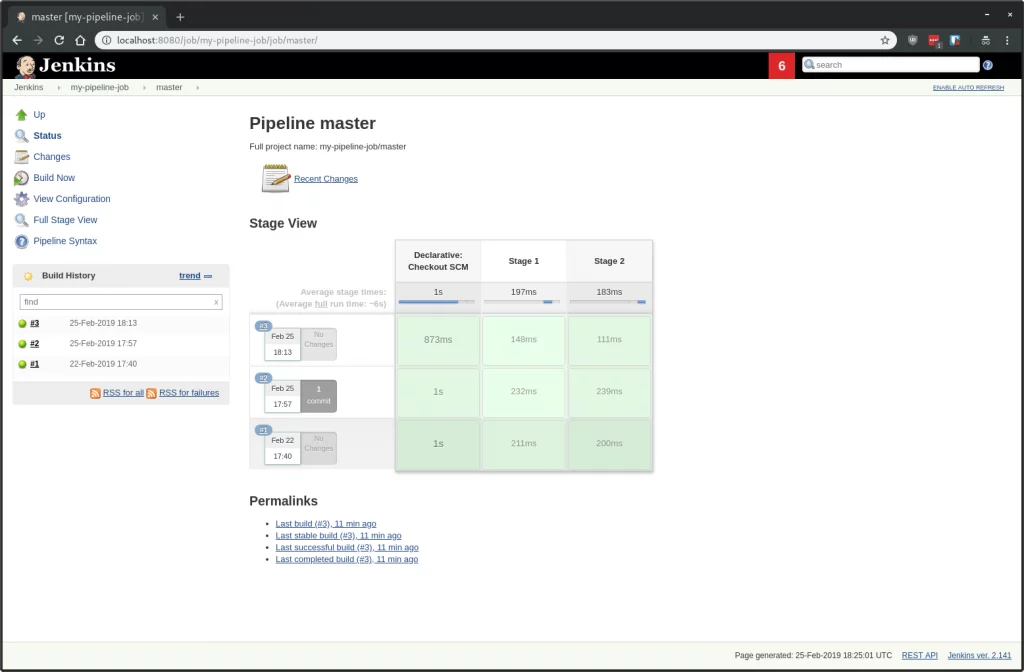Image resolution: width=1024 pixels, height=672 pixels.
Task: Click the Status magnifier icon
Action: click(22, 136)
